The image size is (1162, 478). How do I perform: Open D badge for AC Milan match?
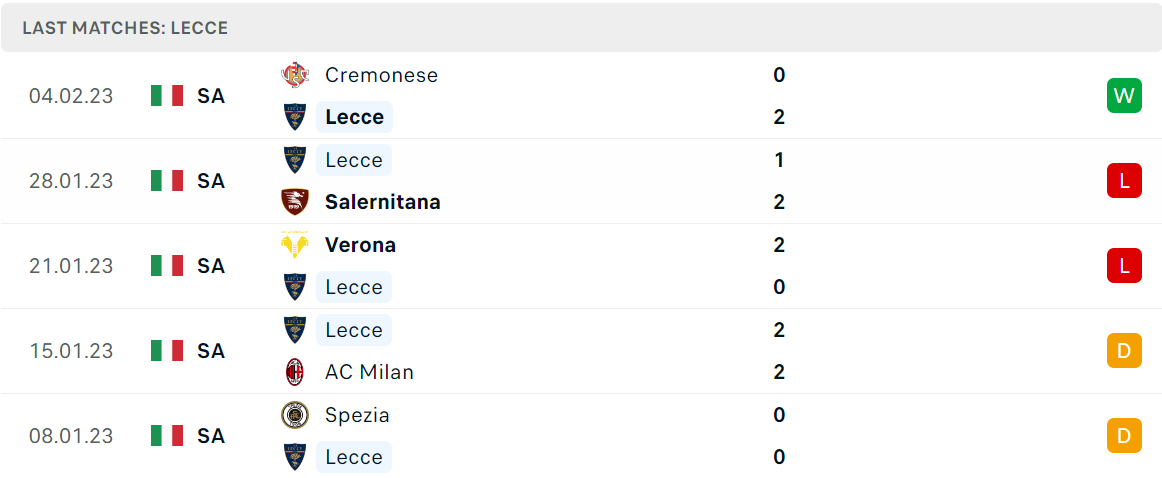coord(1124,351)
